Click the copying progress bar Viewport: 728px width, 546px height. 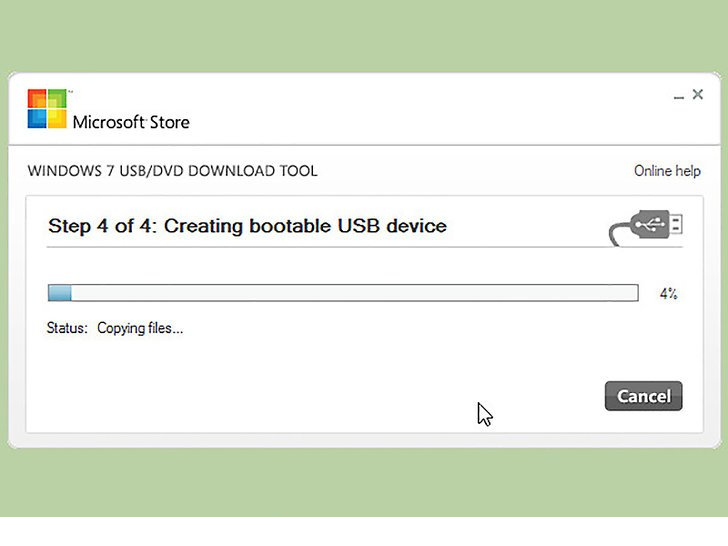(x=343, y=293)
